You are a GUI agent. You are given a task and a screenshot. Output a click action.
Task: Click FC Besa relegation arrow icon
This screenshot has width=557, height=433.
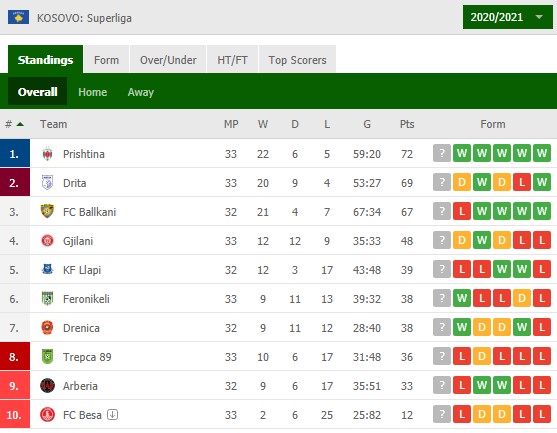pyautogui.click(x=113, y=414)
